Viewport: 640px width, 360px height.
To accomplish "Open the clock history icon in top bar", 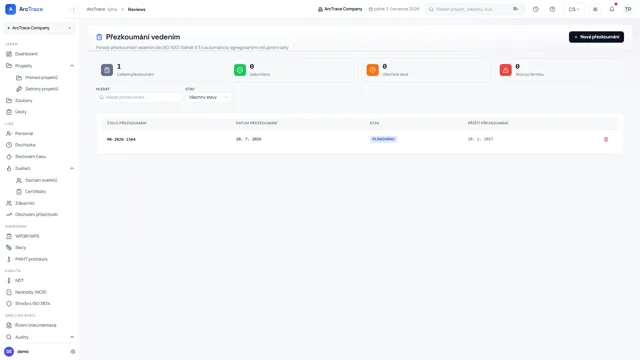I will pyautogui.click(x=536, y=9).
